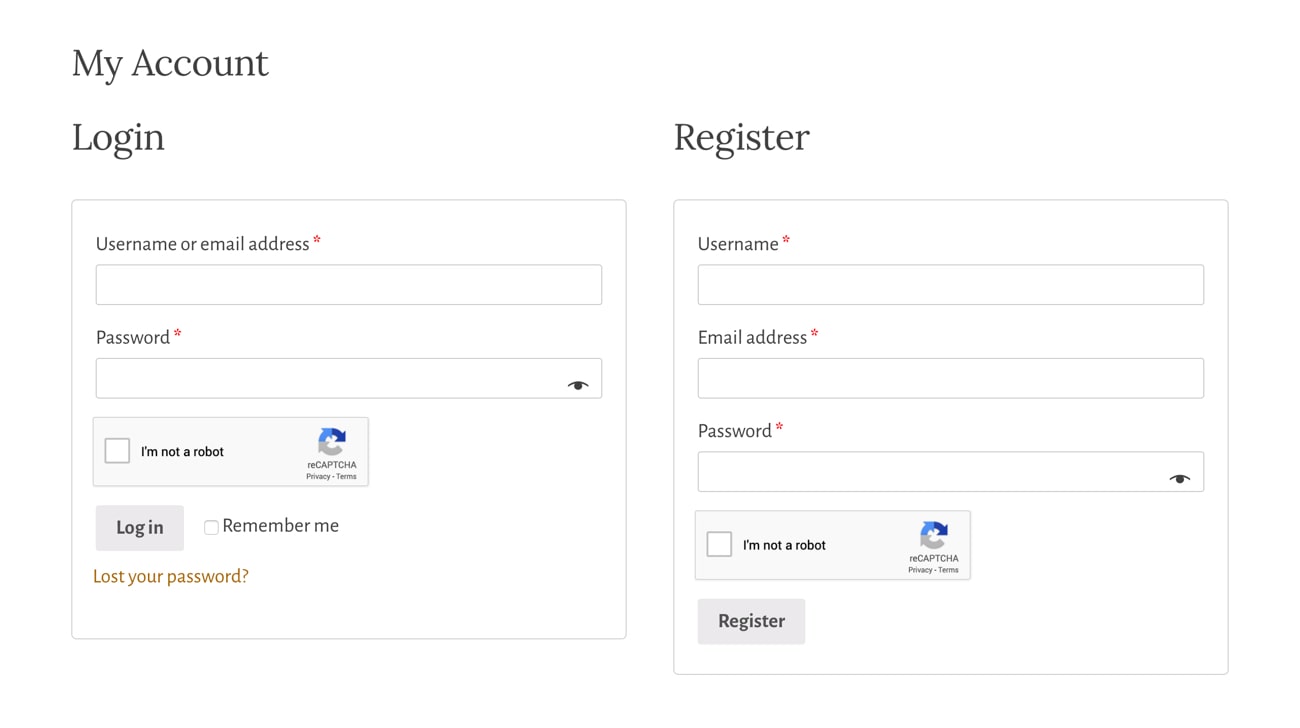
Task: Click the Register form Password field
Action: coord(930,472)
